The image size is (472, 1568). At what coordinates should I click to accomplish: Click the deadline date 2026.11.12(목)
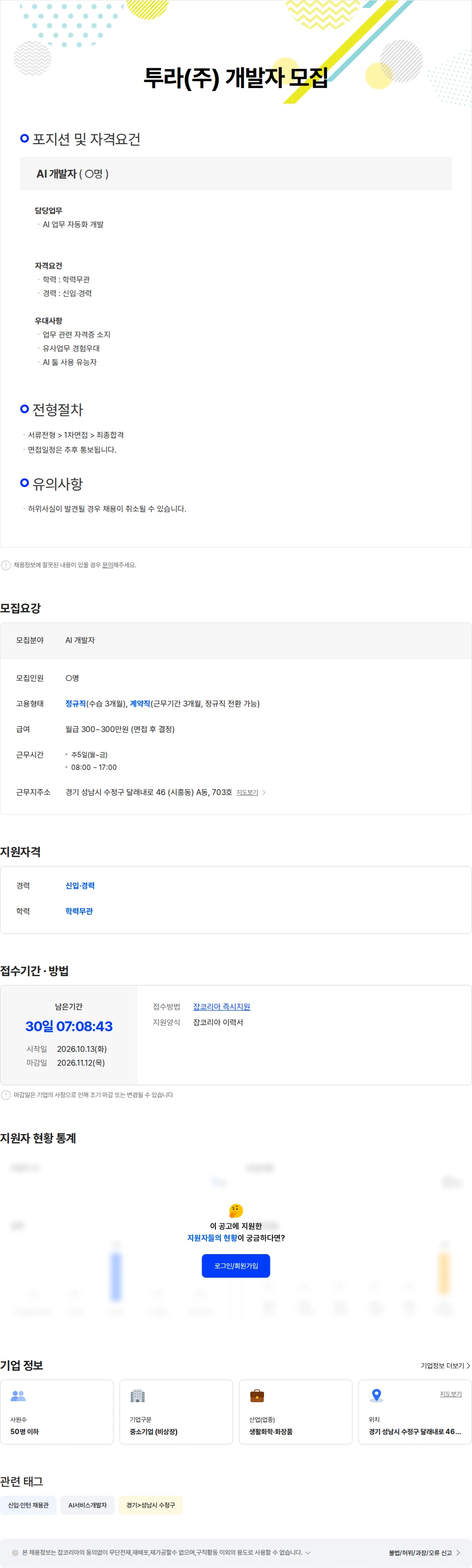click(81, 1063)
